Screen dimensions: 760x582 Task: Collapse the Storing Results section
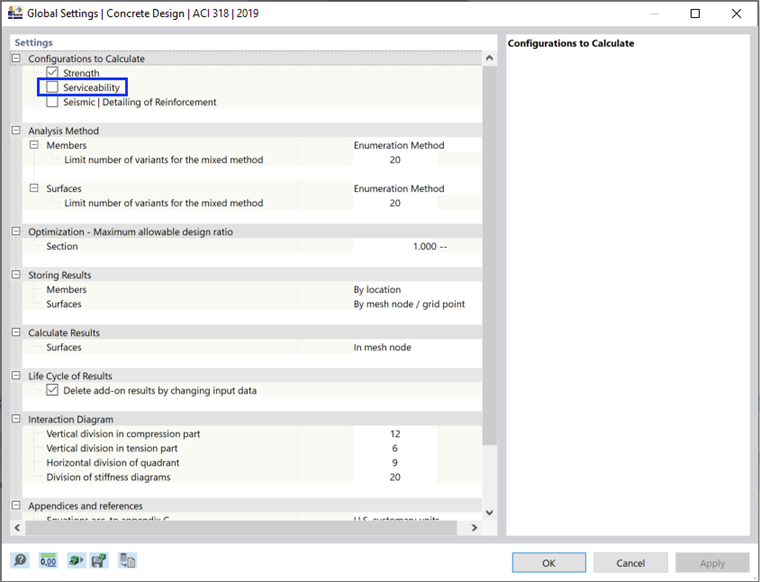[x=16, y=275]
